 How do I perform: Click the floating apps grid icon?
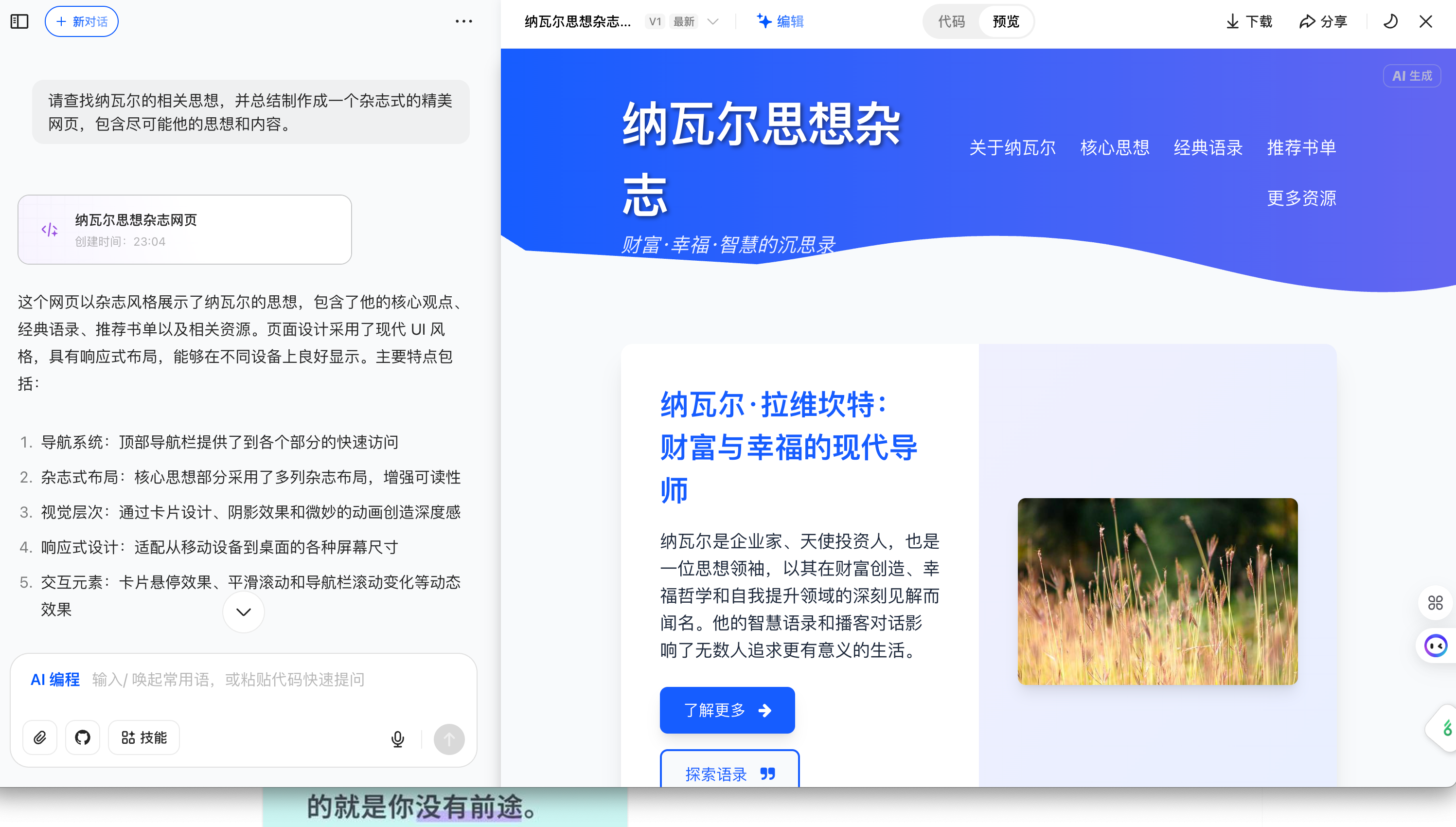click(x=1435, y=603)
